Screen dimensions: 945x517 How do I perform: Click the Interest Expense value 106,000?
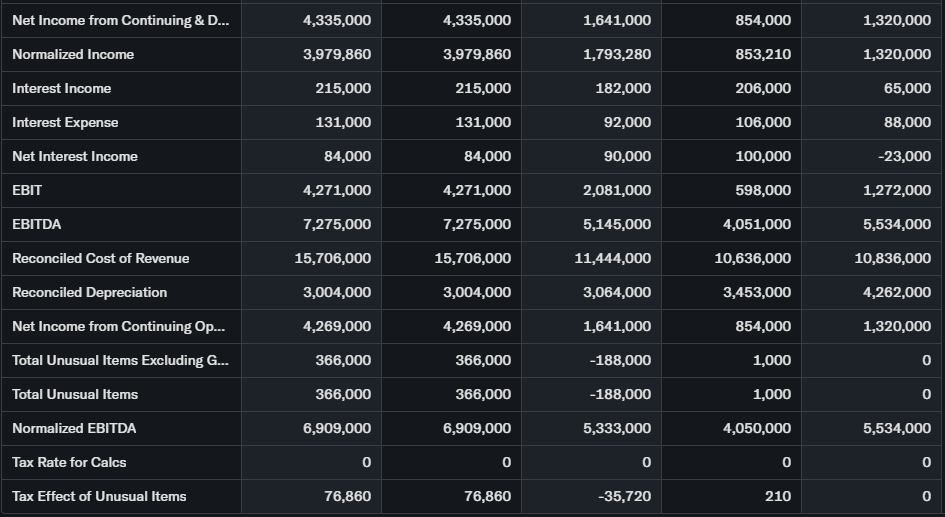tap(763, 122)
